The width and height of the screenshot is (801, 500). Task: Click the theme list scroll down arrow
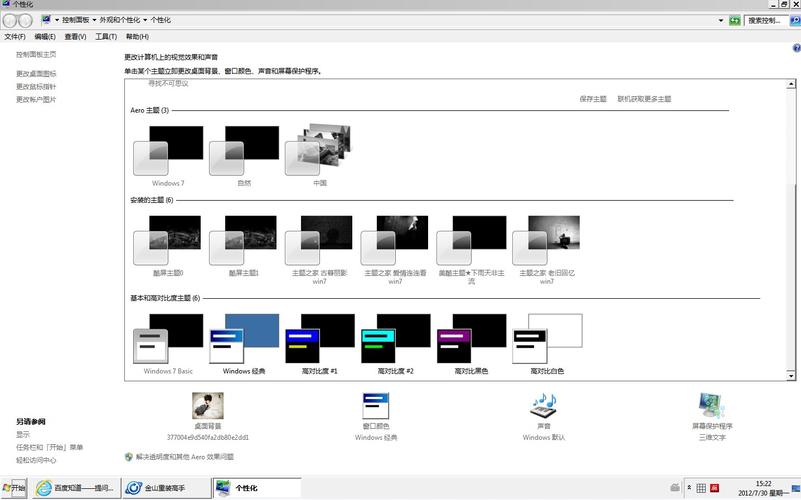pos(791,376)
